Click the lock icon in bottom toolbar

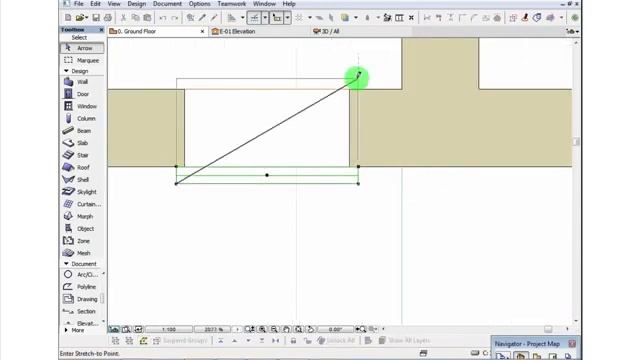293,341
